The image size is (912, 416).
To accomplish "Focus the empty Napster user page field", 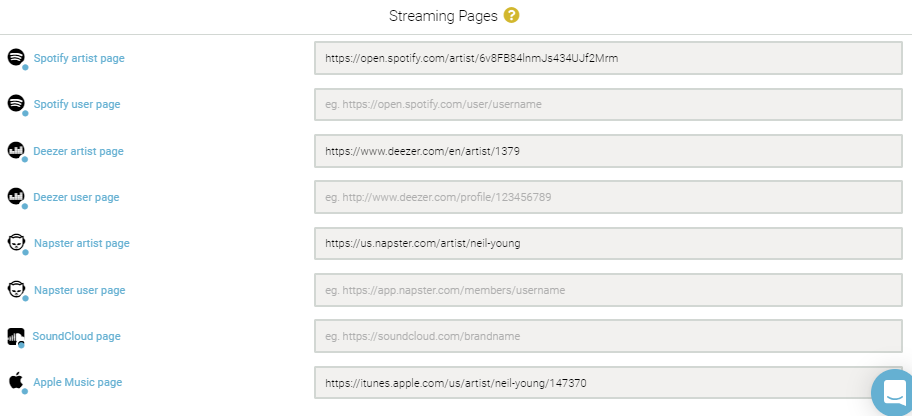I will click(608, 290).
